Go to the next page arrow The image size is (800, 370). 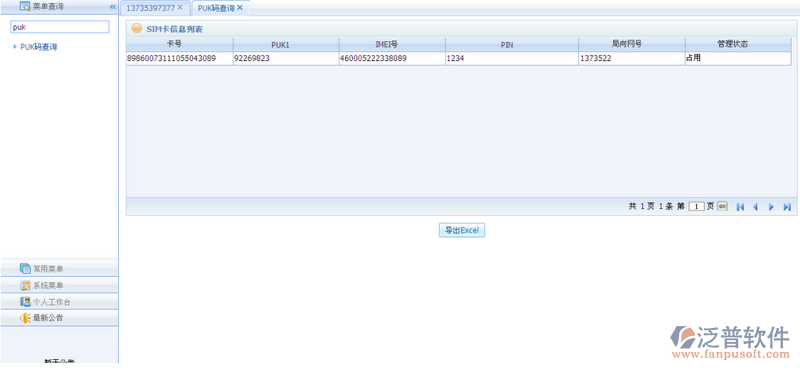click(x=771, y=207)
